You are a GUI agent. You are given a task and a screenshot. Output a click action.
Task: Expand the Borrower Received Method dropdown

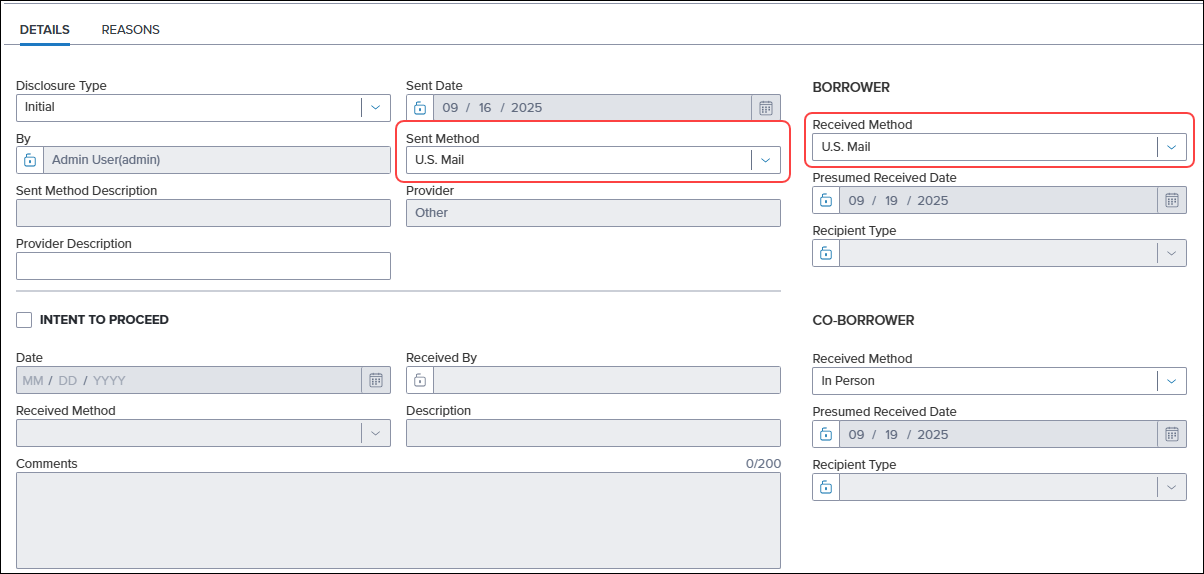point(1171,147)
